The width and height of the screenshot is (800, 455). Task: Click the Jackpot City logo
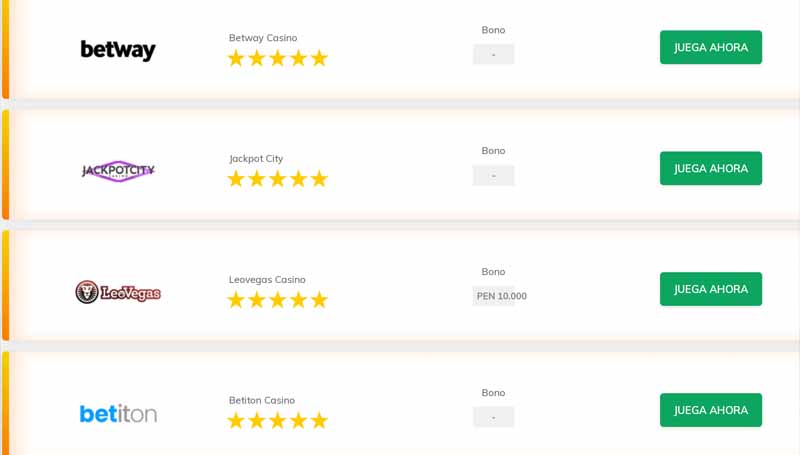pos(118,171)
